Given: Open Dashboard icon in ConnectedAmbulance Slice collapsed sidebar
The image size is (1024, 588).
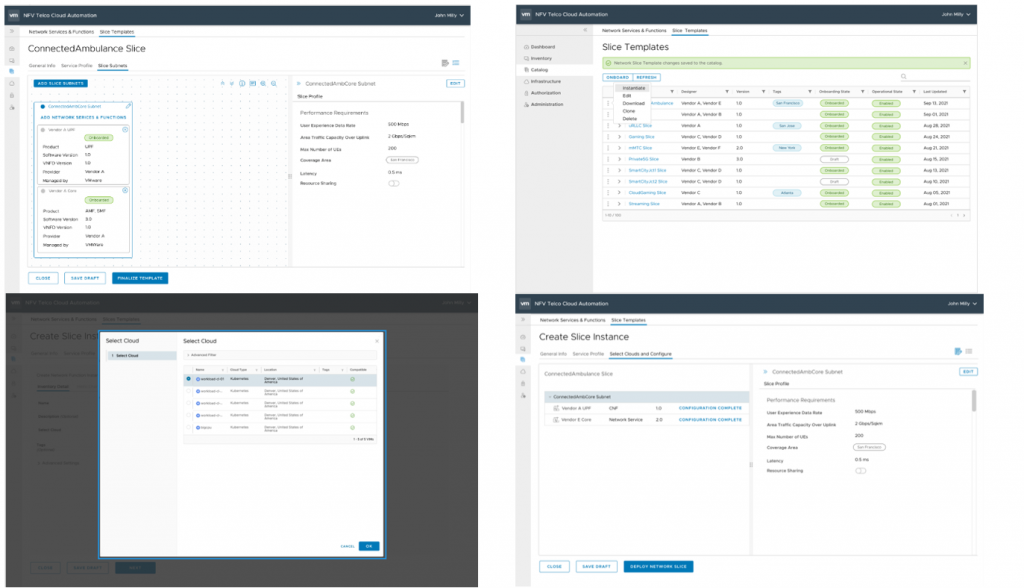Looking at the screenshot, I should click(x=12, y=48).
